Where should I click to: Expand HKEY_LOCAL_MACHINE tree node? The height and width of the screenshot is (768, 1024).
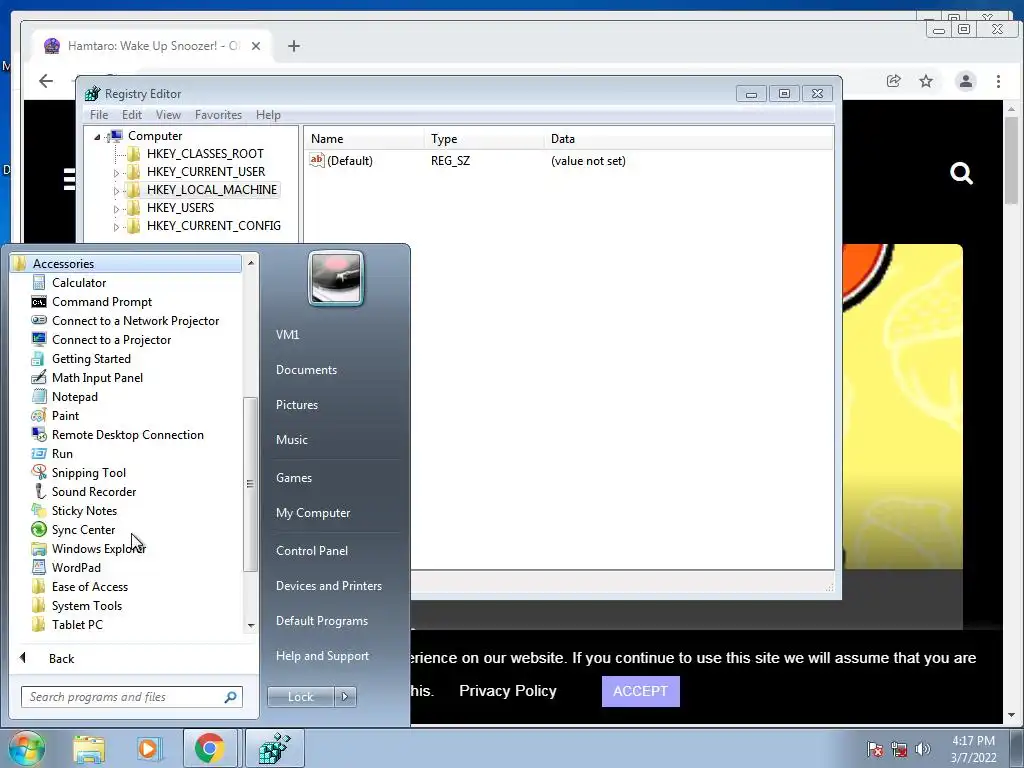[116, 191]
